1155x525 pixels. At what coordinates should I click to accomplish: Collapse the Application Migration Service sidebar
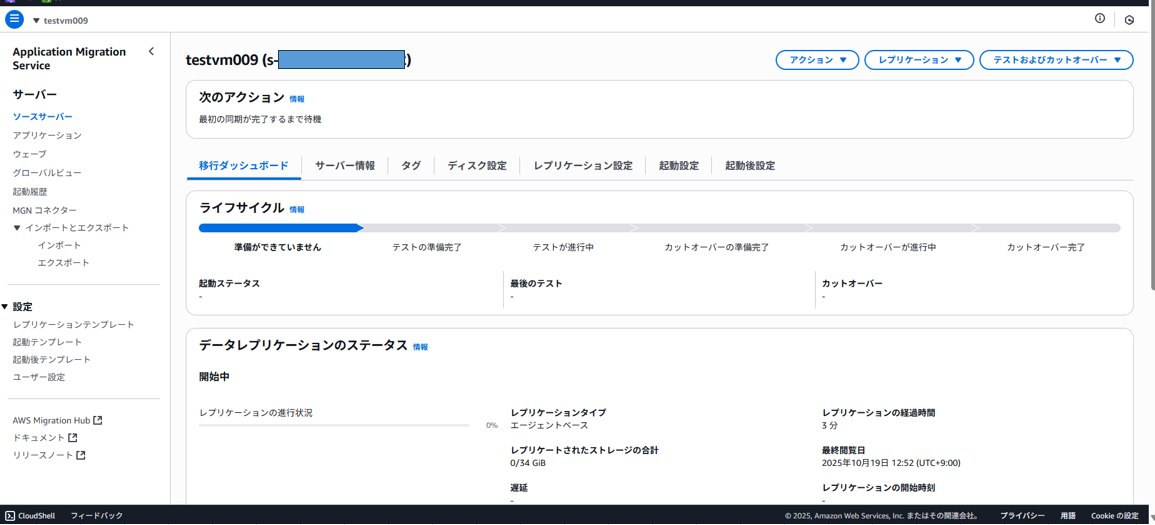(151, 52)
